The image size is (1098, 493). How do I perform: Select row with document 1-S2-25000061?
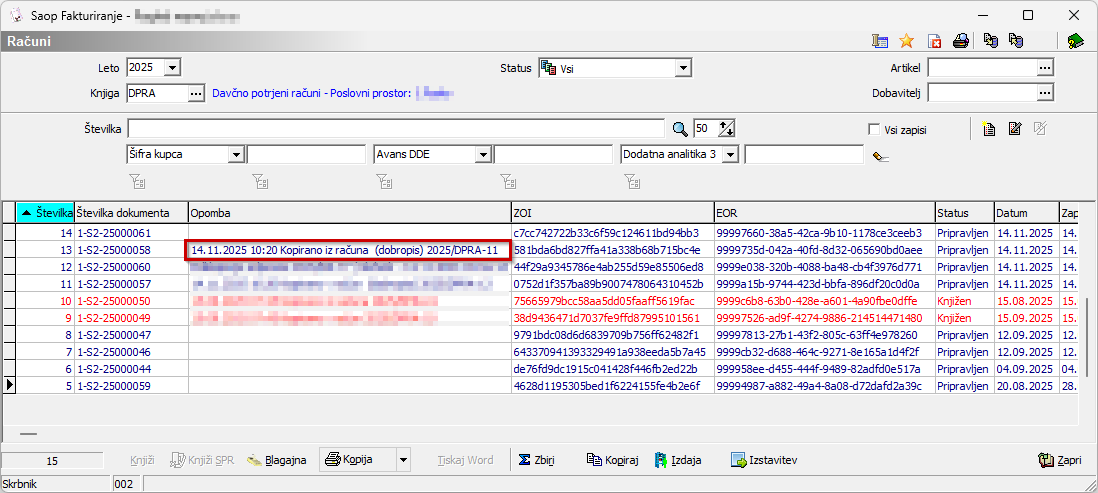click(x=541, y=232)
